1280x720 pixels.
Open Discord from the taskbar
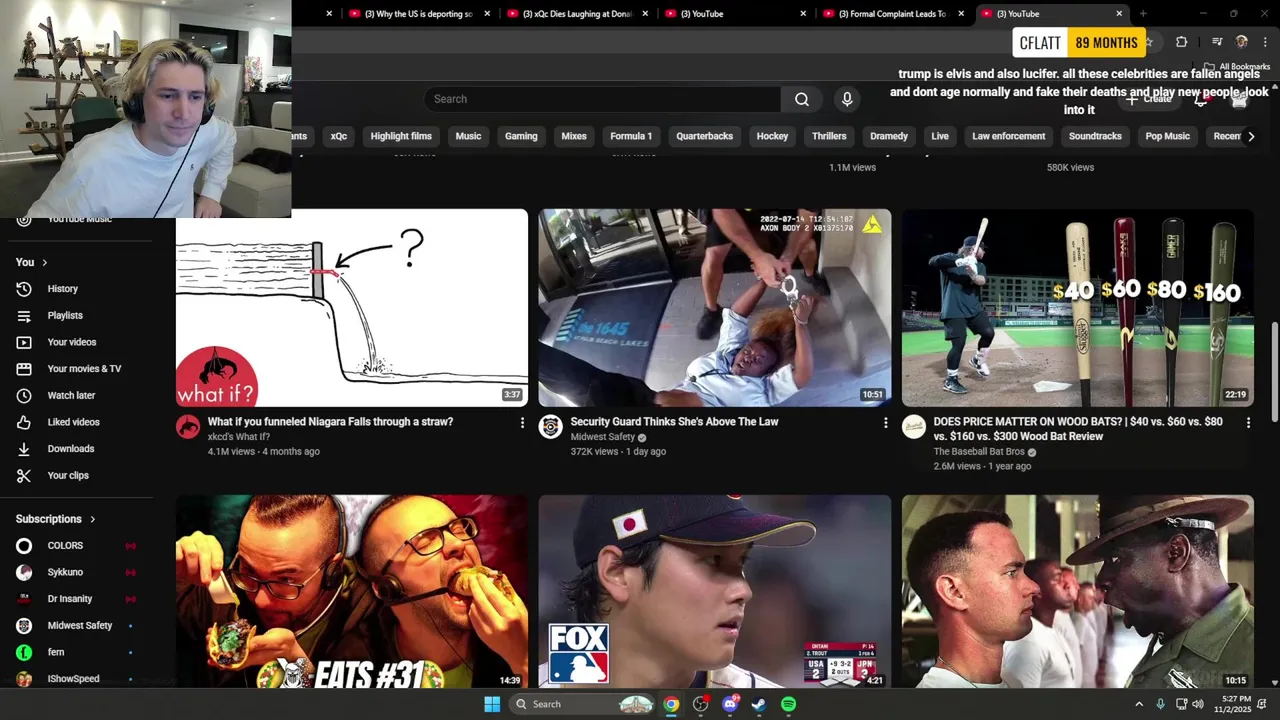(x=730, y=704)
